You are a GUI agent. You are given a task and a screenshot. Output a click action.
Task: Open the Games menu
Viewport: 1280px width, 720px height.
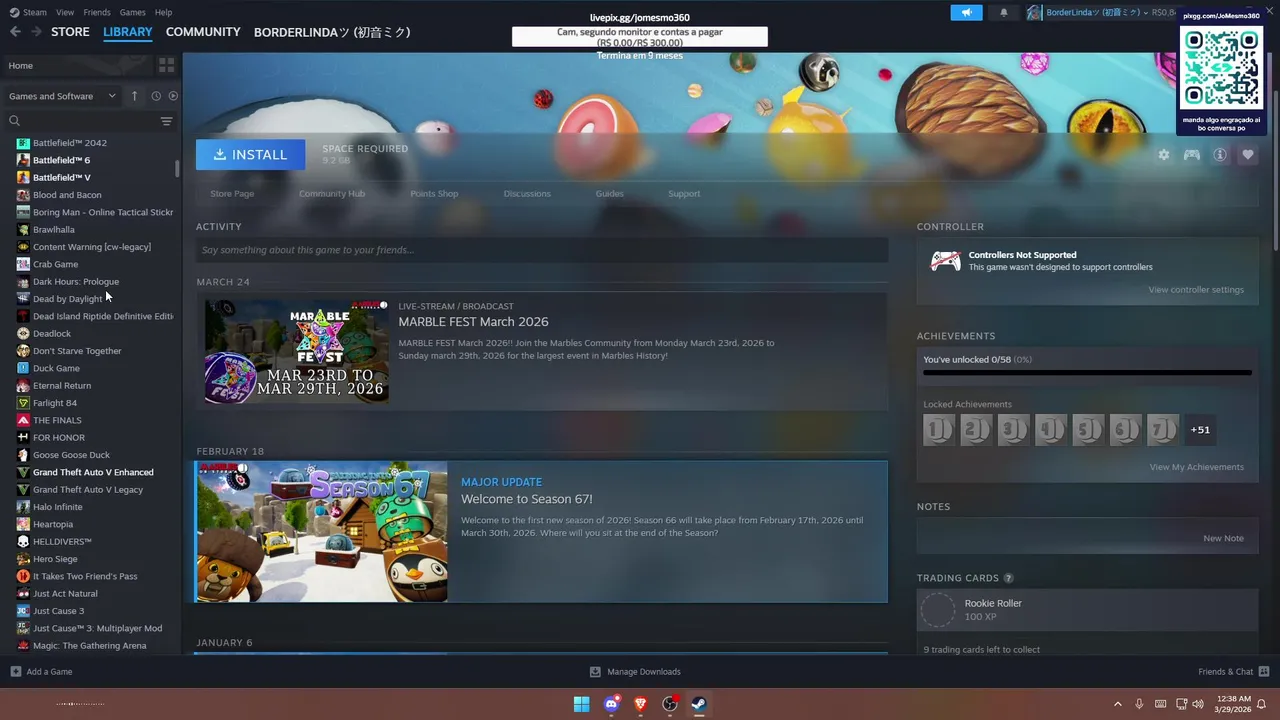tap(133, 12)
